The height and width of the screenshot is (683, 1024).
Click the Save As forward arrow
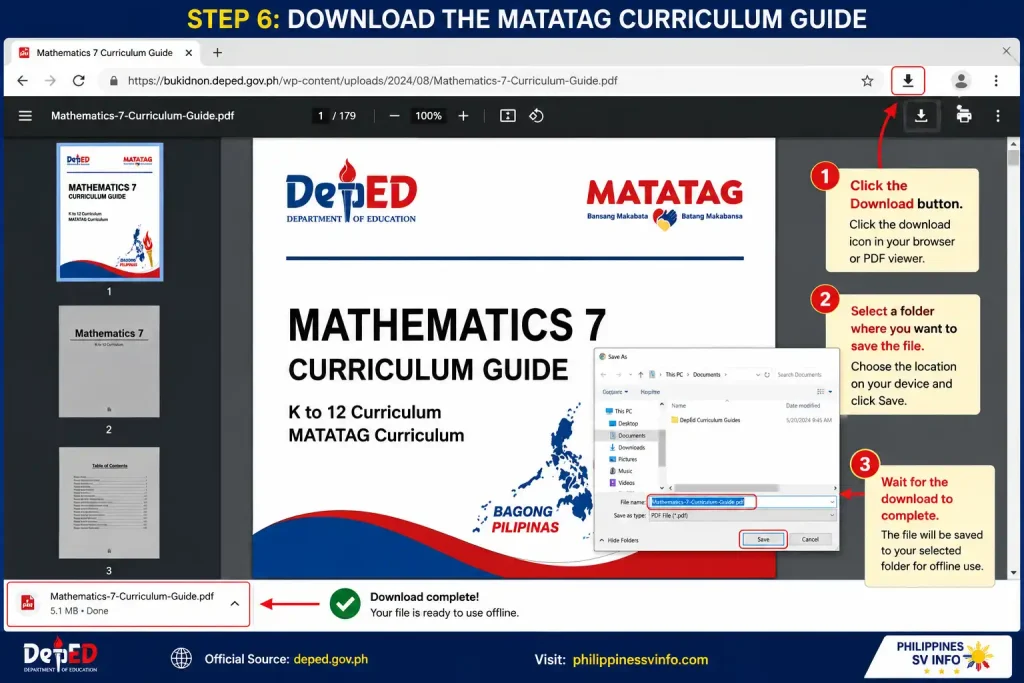coord(618,375)
